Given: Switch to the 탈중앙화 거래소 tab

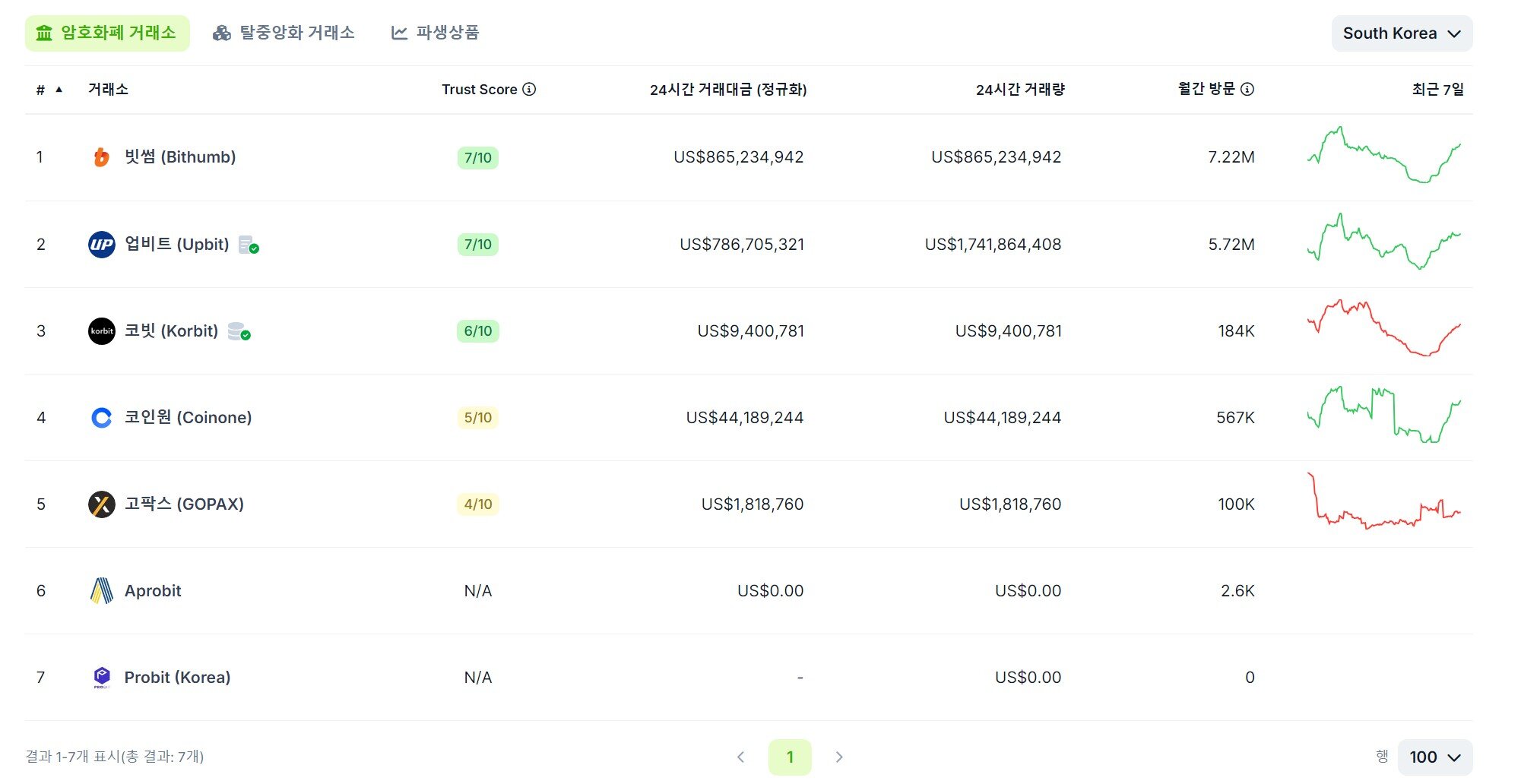Looking at the screenshot, I should pyautogui.click(x=284, y=33).
